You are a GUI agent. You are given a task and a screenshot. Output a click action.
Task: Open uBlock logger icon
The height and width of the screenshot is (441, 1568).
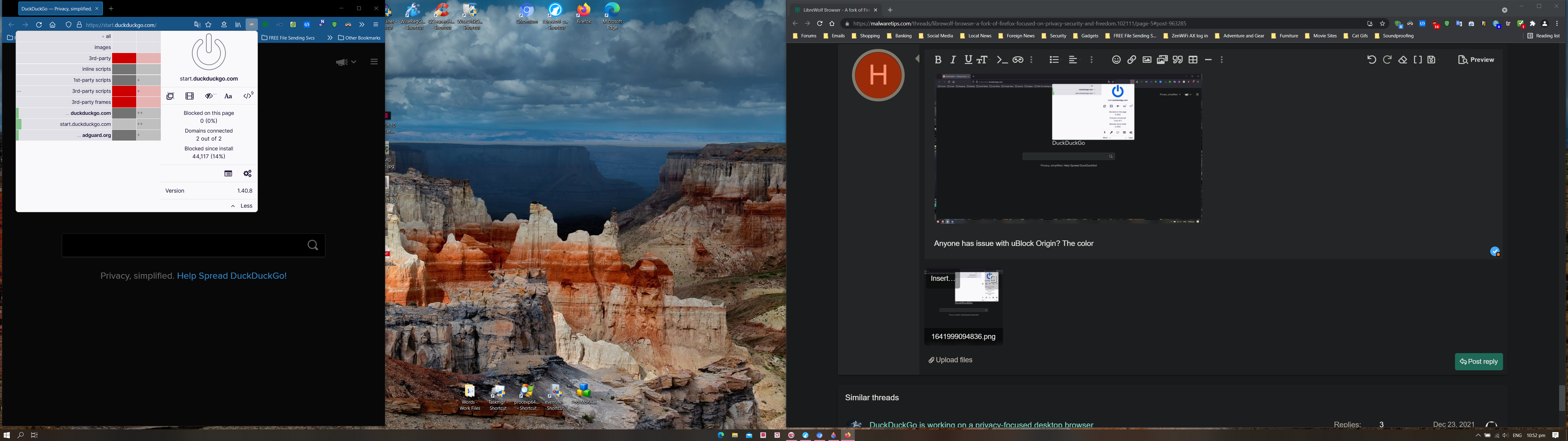click(x=228, y=174)
